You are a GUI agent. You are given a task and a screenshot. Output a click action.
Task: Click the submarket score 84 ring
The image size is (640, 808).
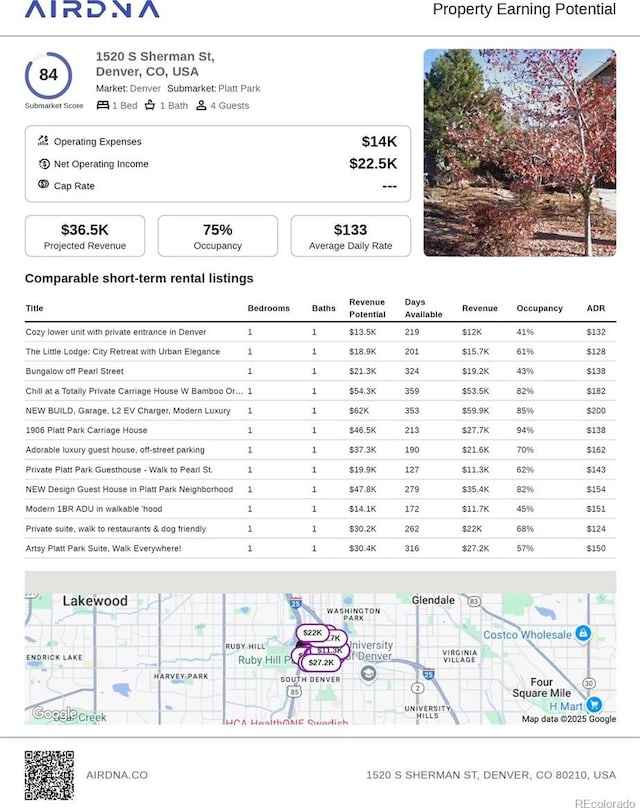(48, 75)
